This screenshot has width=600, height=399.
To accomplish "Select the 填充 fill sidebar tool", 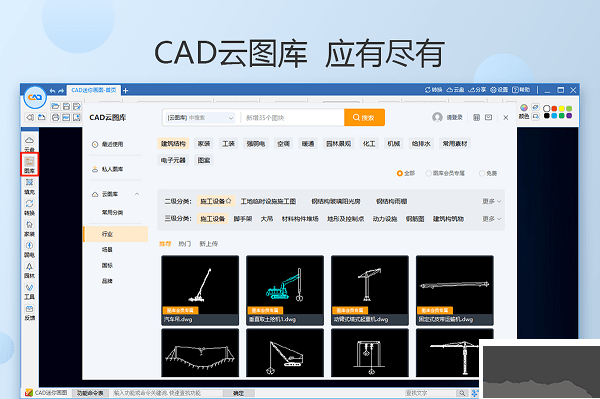I will click(x=29, y=186).
